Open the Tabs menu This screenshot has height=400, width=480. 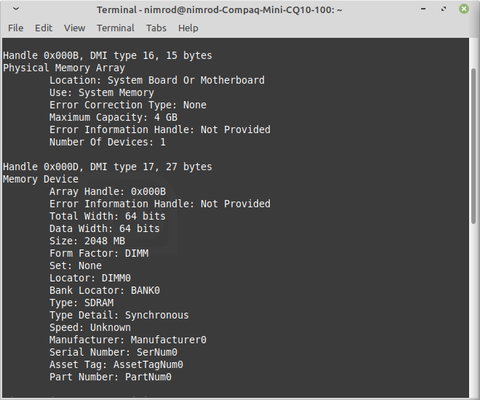pyautogui.click(x=156, y=28)
